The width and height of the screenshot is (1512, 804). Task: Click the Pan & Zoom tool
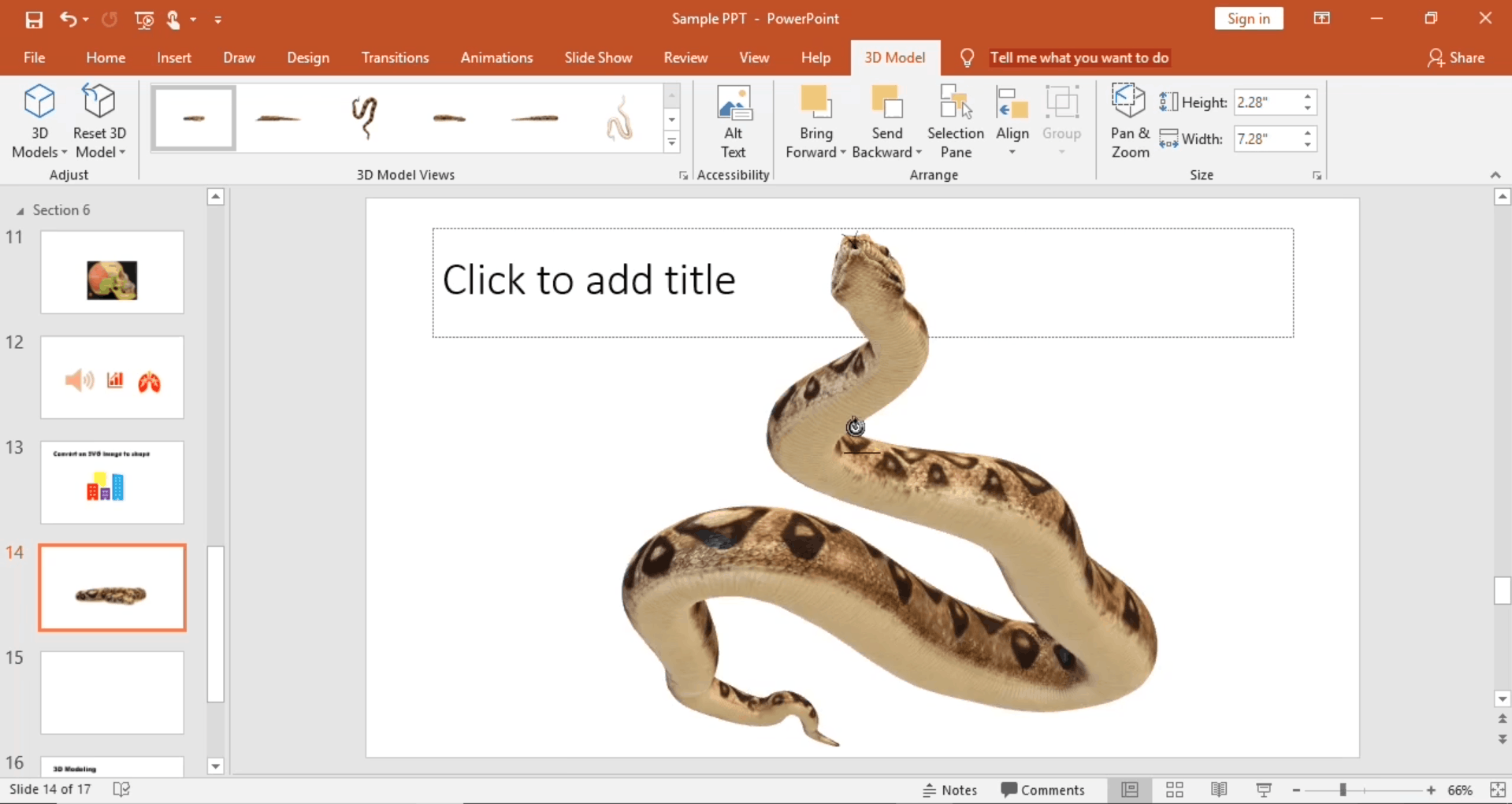click(x=1129, y=122)
